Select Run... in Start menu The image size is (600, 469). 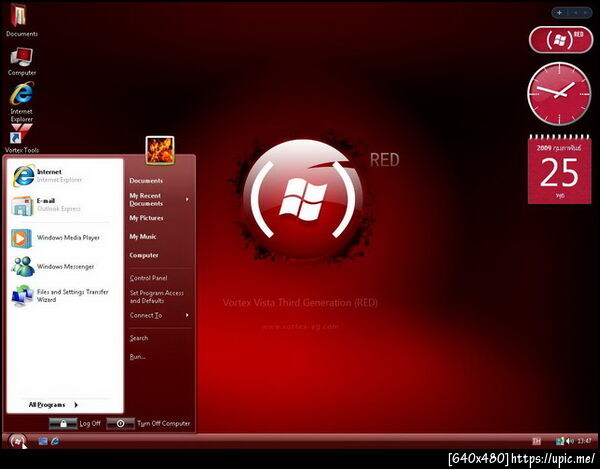pos(137,357)
